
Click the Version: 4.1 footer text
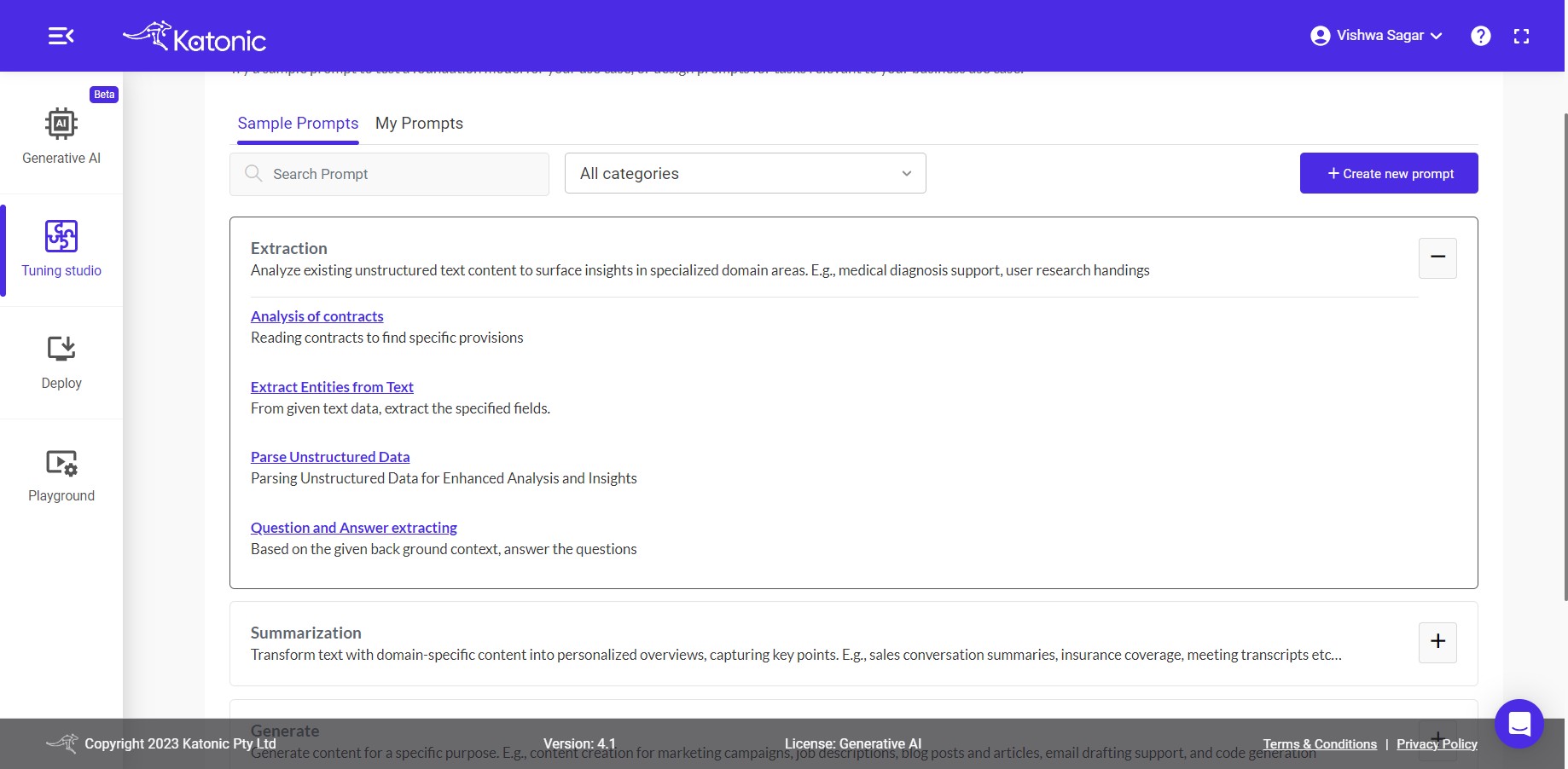pos(579,743)
